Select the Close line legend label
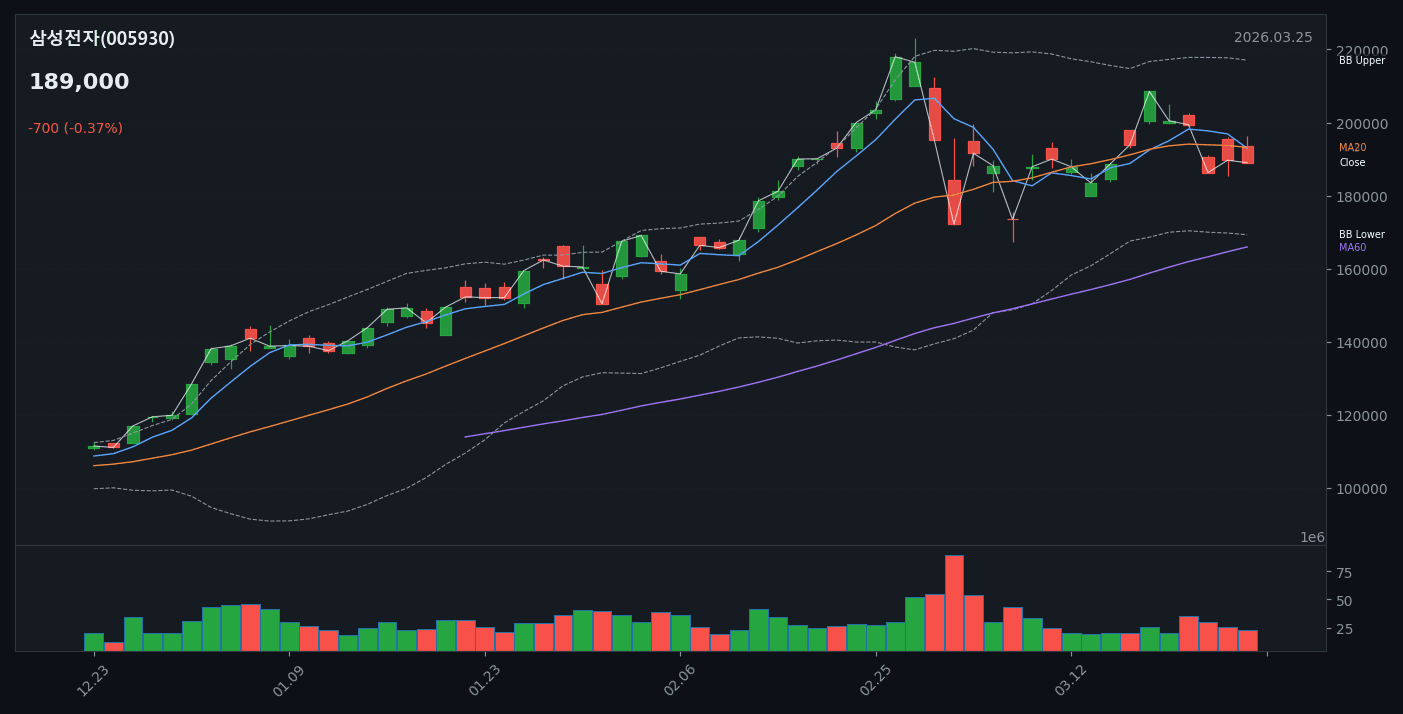1403x714 pixels. point(1352,163)
